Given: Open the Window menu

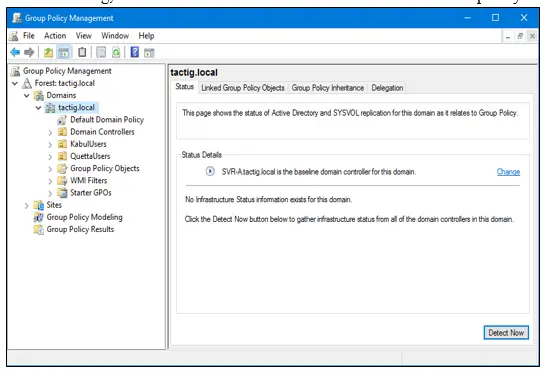Looking at the screenshot, I should (x=115, y=36).
